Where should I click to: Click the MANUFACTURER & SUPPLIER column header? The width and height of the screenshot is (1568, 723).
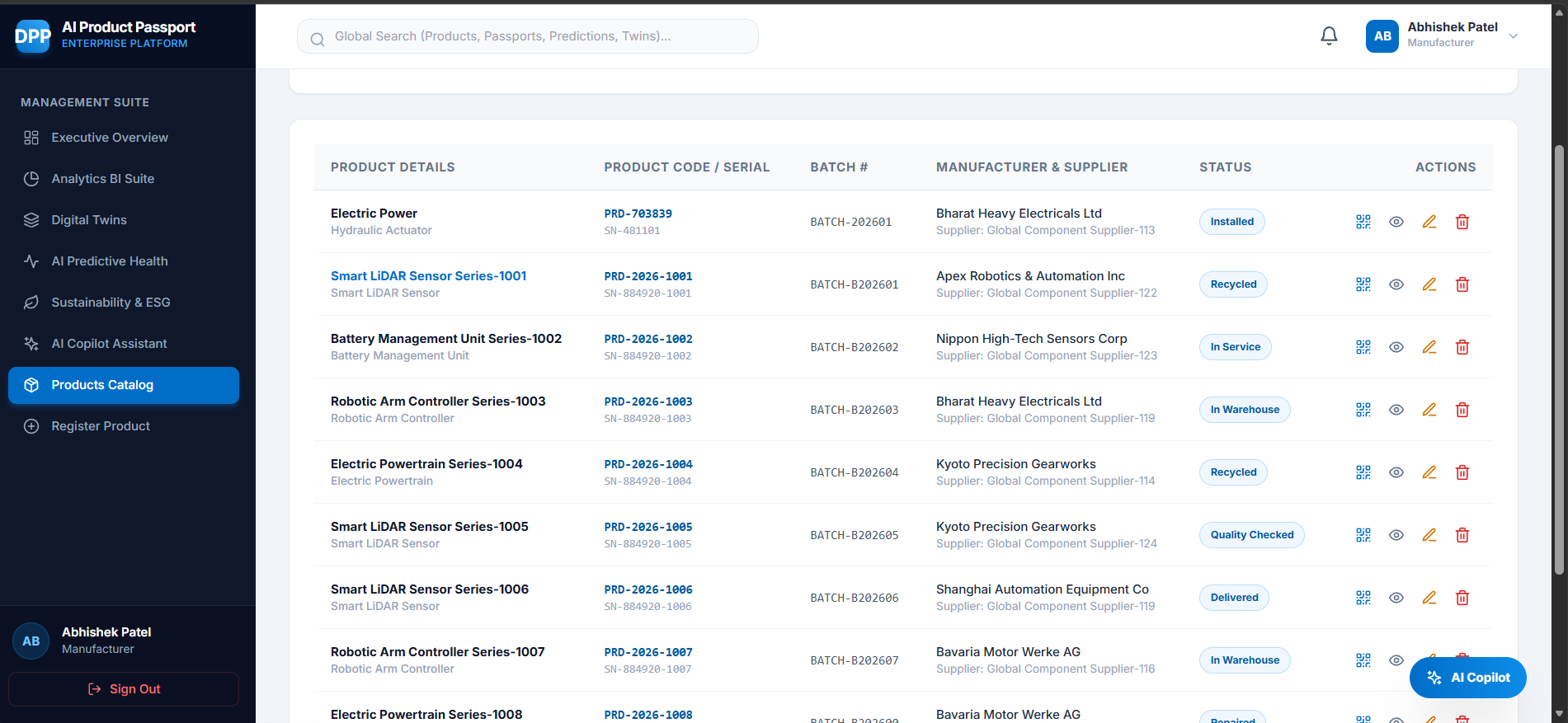[1032, 167]
